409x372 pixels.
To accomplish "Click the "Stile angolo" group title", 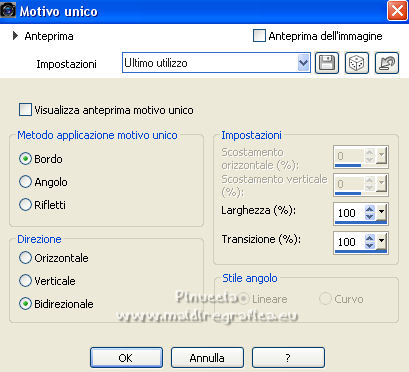I will tap(250, 278).
